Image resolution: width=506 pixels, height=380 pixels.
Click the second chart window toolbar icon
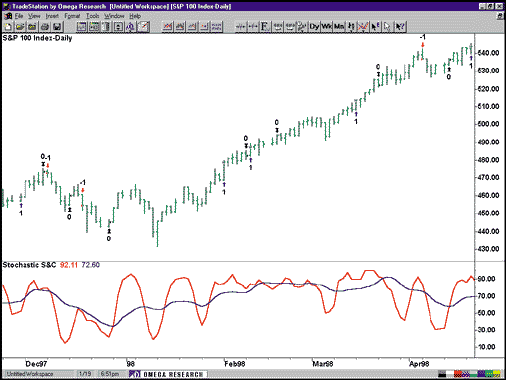coord(94,27)
